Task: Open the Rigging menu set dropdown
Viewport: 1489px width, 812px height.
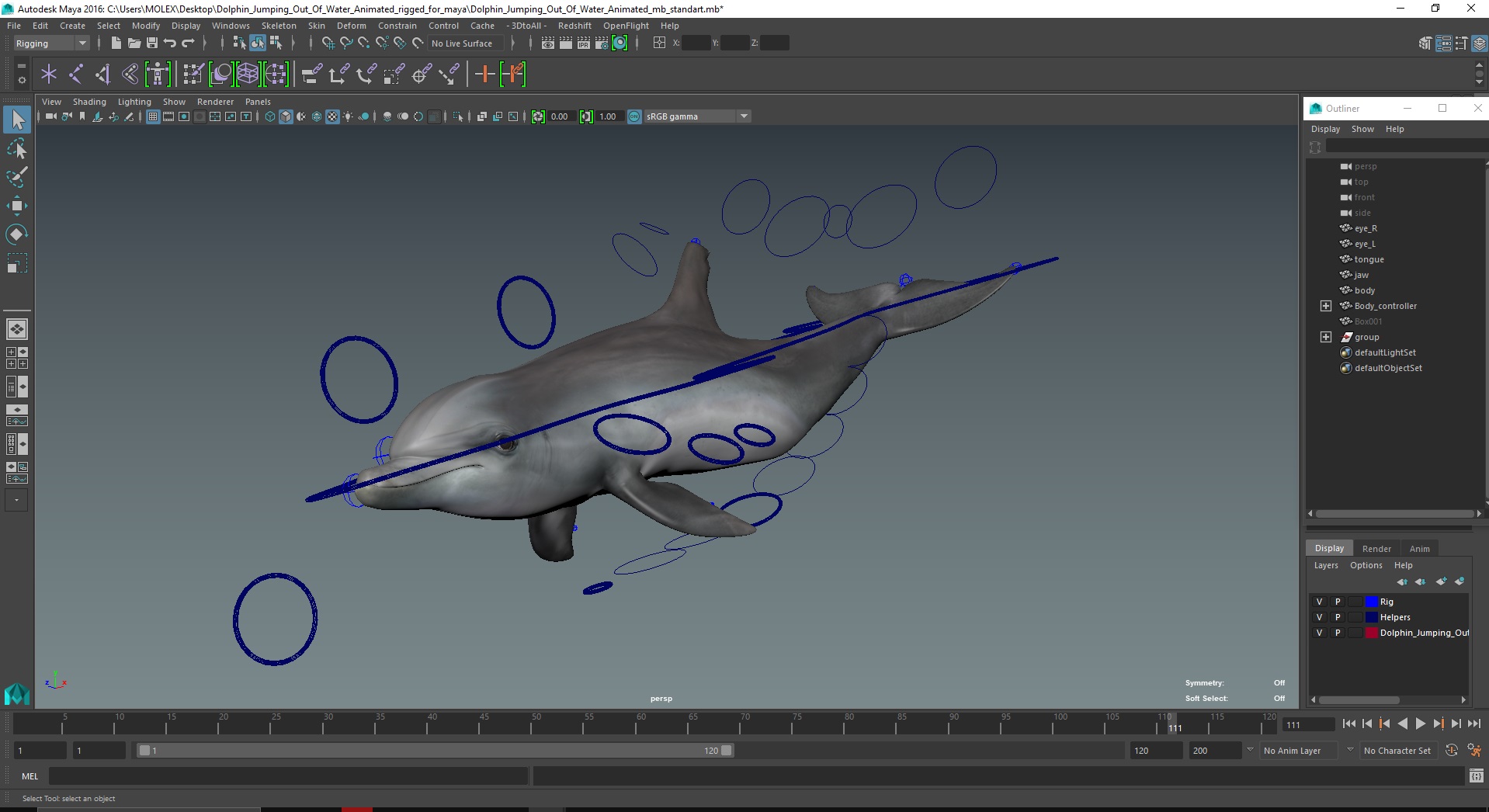Action: click(x=51, y=43)
